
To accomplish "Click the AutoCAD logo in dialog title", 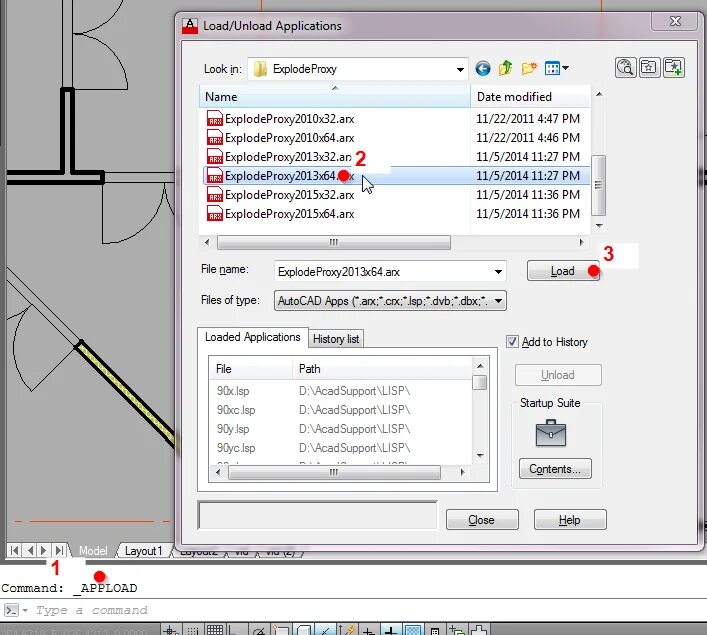I will click(190, 26).
